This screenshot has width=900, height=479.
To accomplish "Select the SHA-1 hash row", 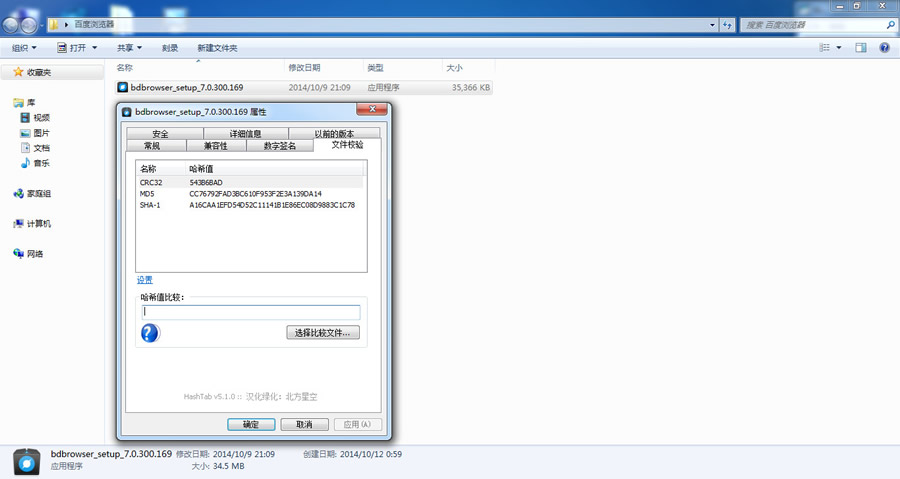I will tap(249, 205).
